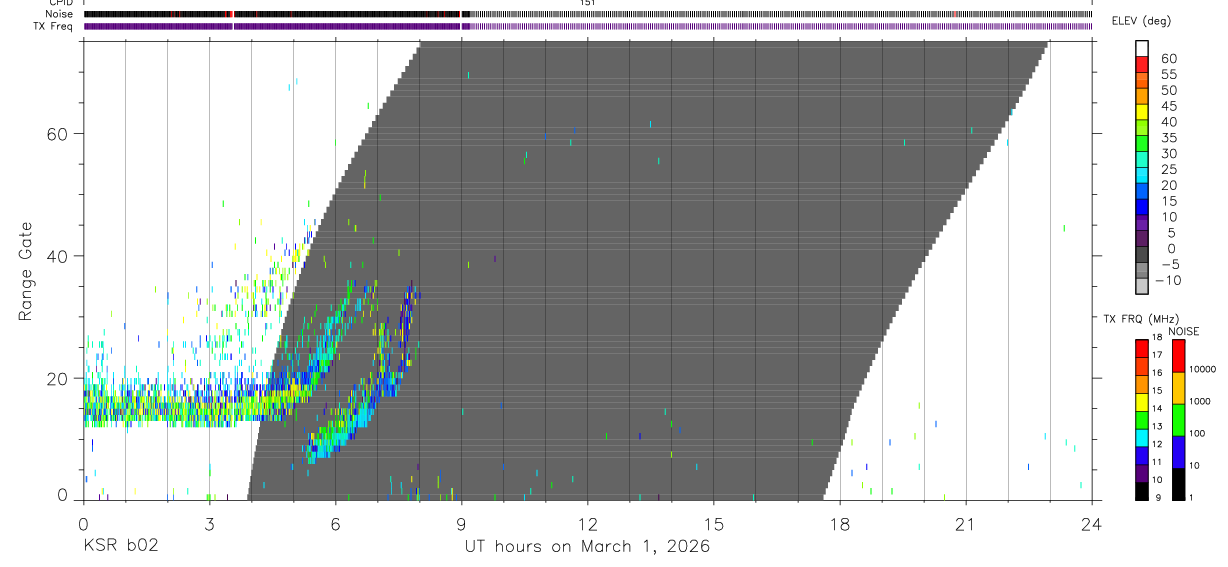Click the red 17–18 segment of TX FRQ colorbar
The height and width of the screenshot is (567, 1228).
[1142, 348]
